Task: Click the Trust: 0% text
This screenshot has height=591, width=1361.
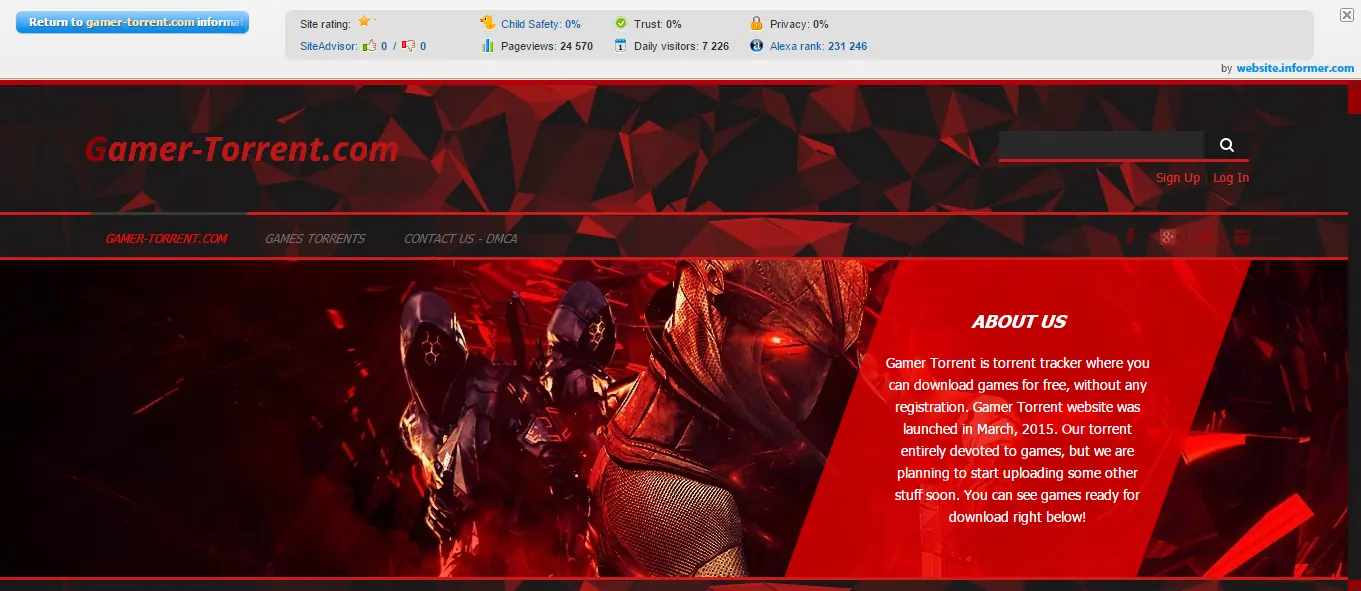Action: (x=658, y=24)
